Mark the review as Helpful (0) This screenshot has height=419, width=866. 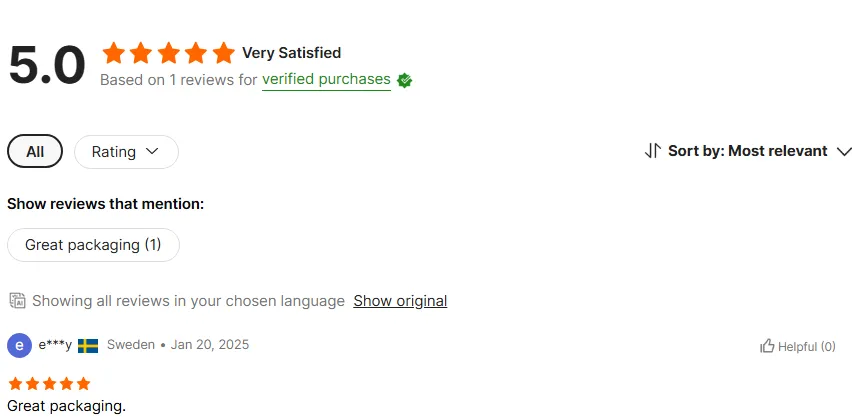click(x=798, y=346)
